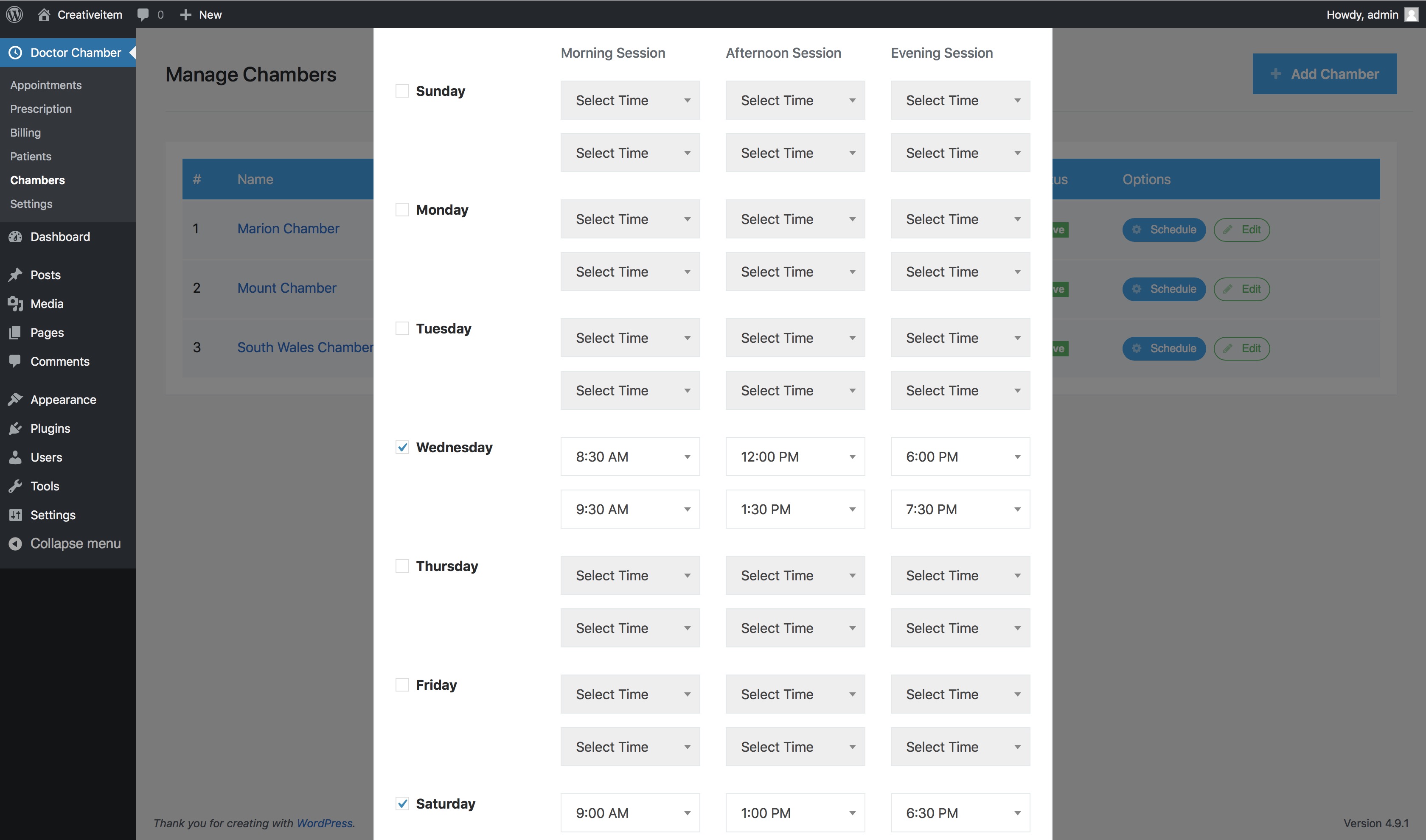1426x840 pixels.
Task: Open Friday first Afternoon Session dropdown
Action: 795,694
